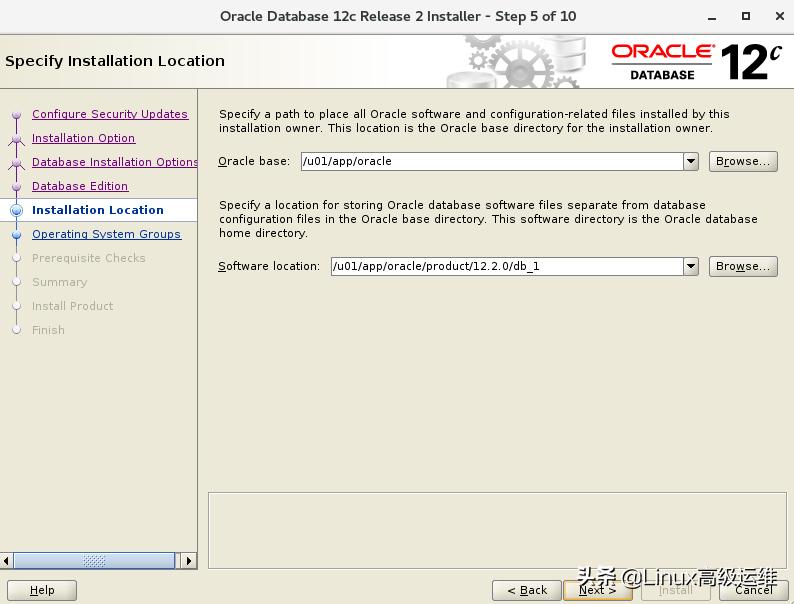This screenshot has height=604, width=794.
Task: Minimize the installer window
Action: point(712,17)
